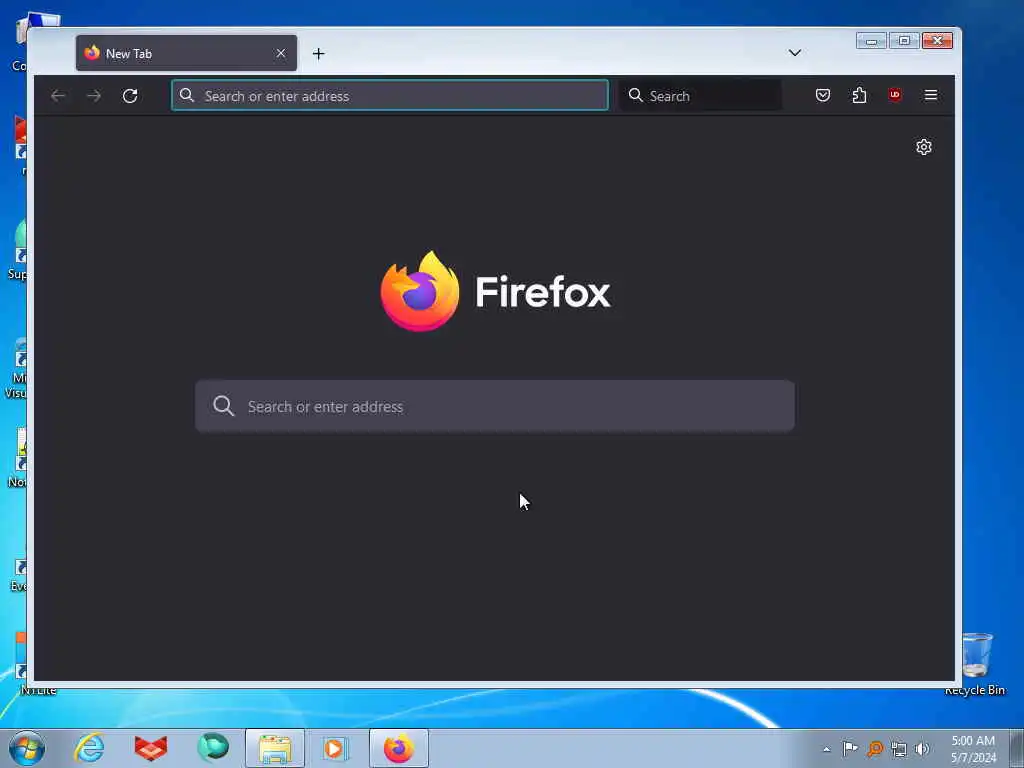Open the green globe taskbar app

213,748
